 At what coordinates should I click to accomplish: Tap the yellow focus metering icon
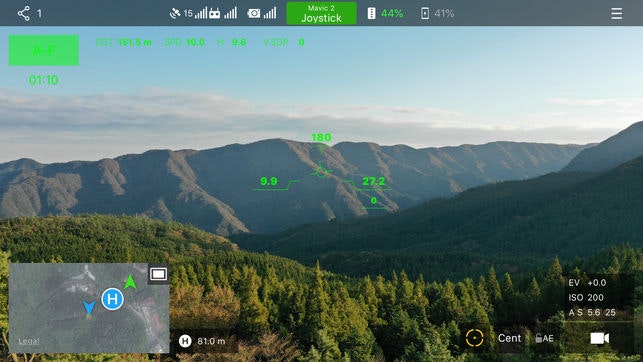click(474, 338)
